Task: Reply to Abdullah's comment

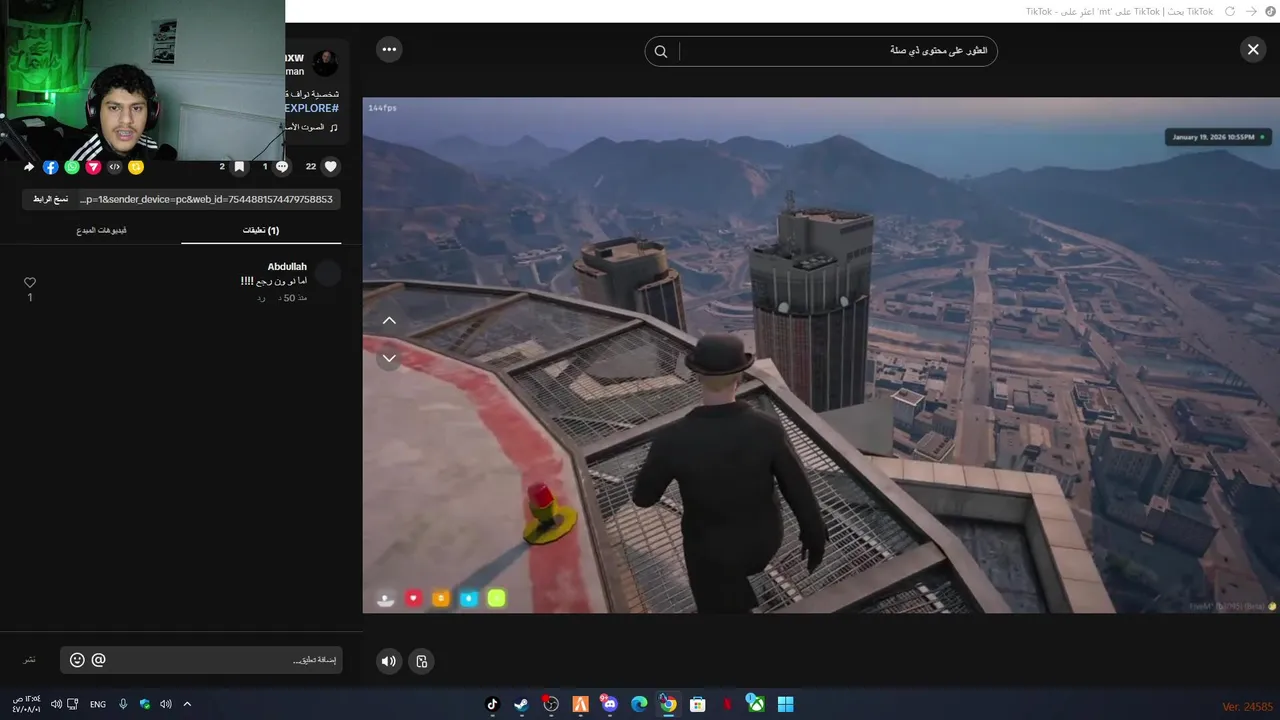Action: pos(261,299)
